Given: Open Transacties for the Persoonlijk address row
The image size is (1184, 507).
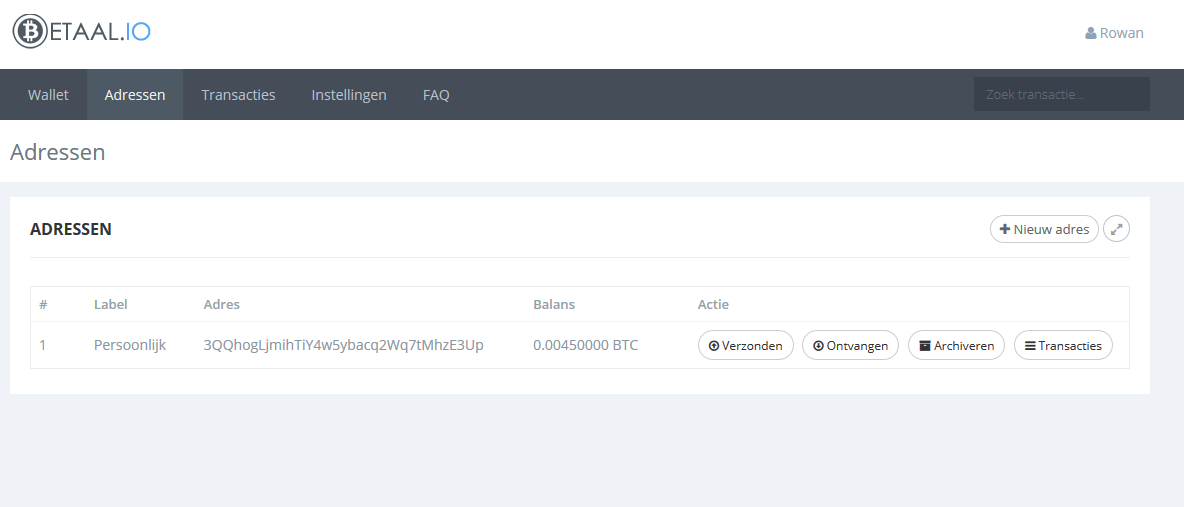Looking at the screenshot, I should click(x=1063, y=345).
